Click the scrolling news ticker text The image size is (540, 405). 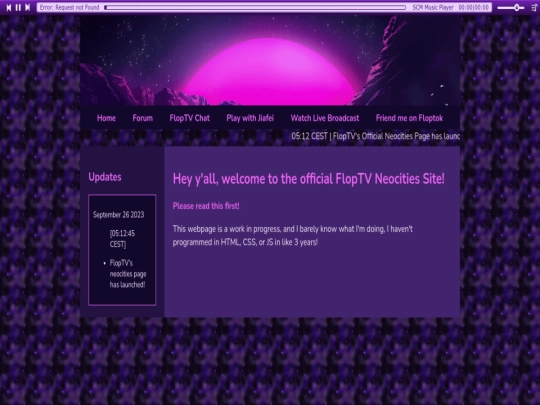(x=375, y=136)
